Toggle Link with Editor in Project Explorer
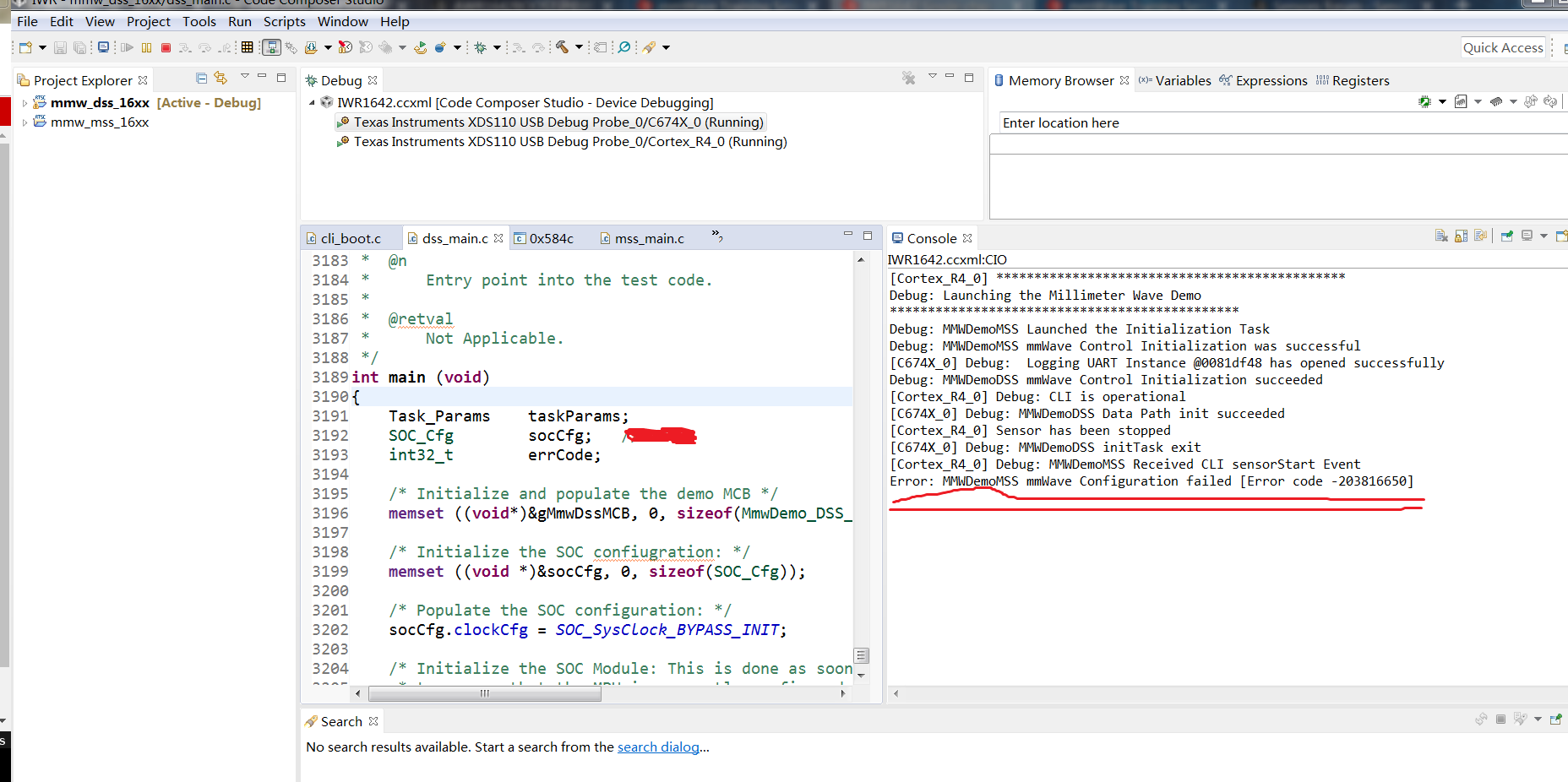 [x=220, y=79]
